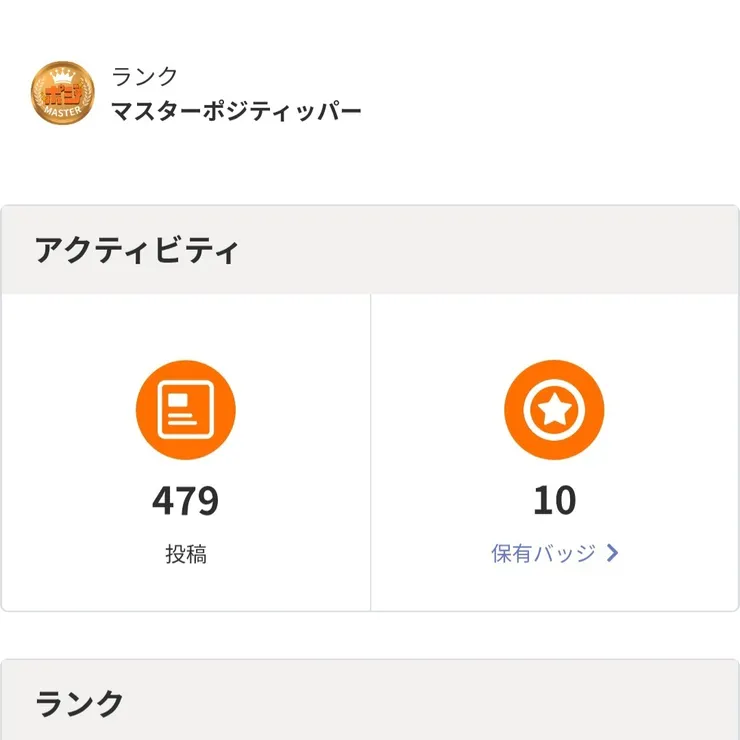740x740 pixels.
Task: Select the badges activity card
Action: tap(555, 452)
